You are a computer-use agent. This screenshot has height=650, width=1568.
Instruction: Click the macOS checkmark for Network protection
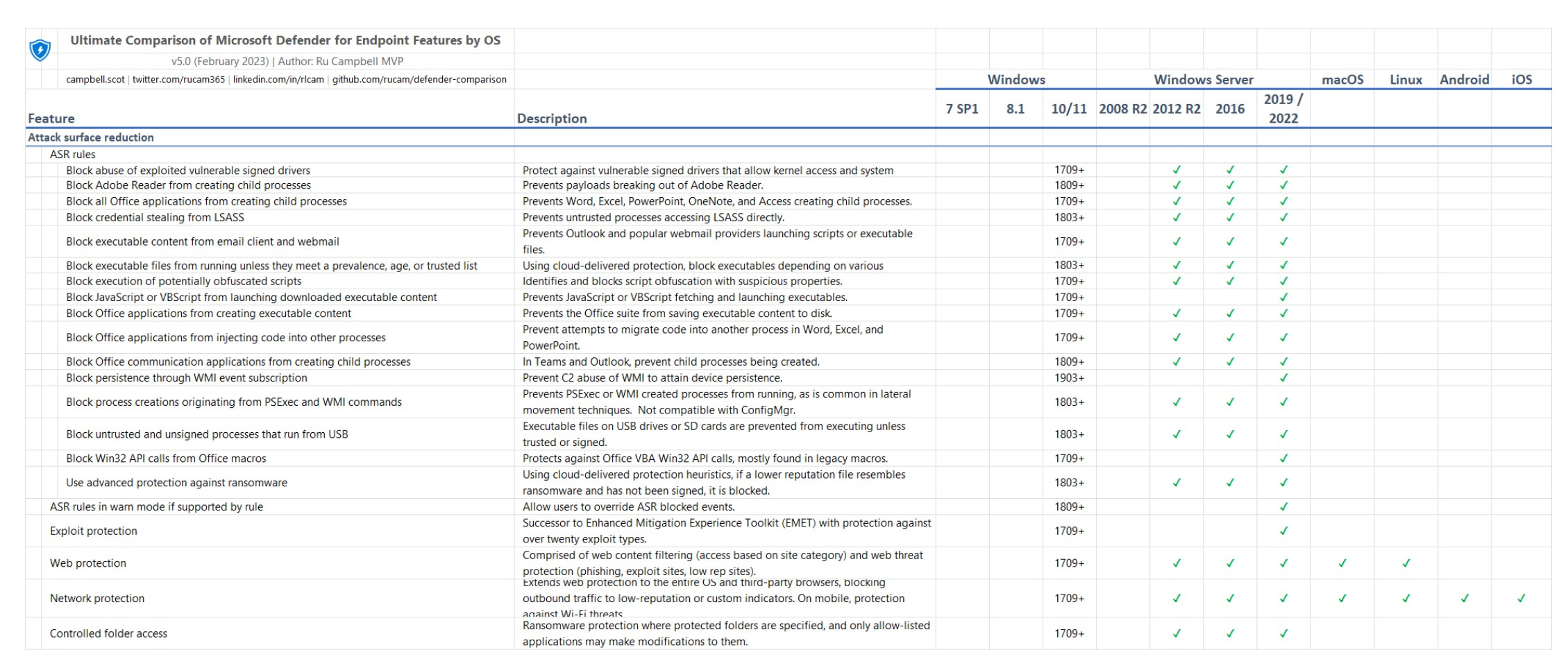pyautogui.click(x=1342, y=598)
